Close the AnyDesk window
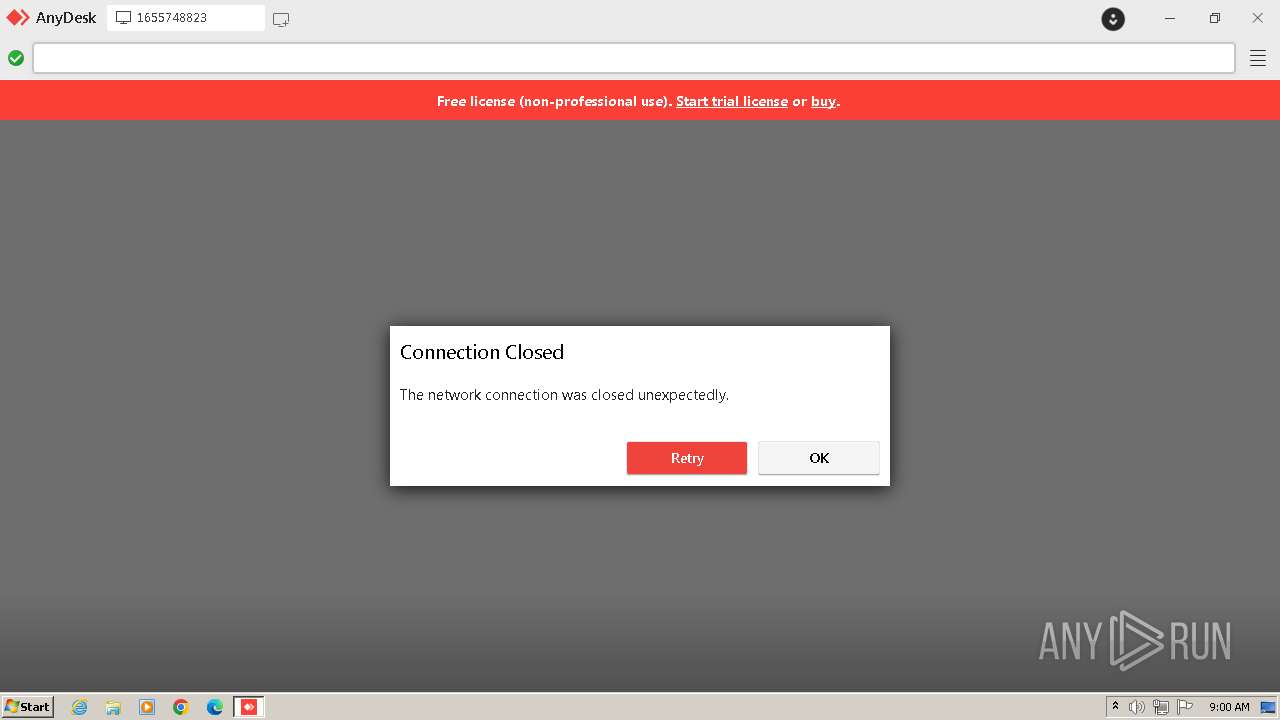Image resolution: width=1280 pixels, height=720 pixels. pyautogui.click(x=1258, y=18)
